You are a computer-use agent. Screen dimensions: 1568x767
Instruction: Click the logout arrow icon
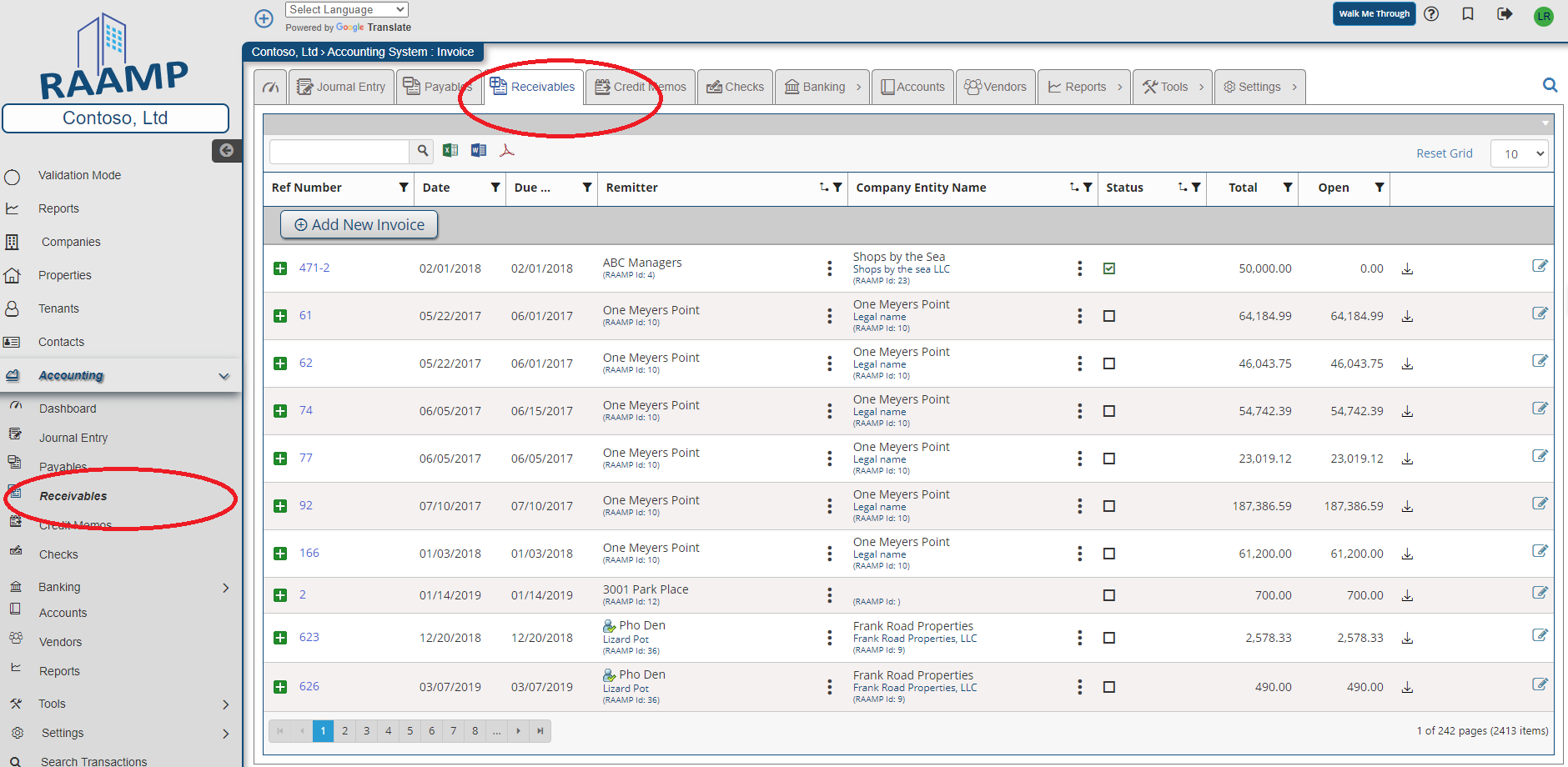[1505, 14]
